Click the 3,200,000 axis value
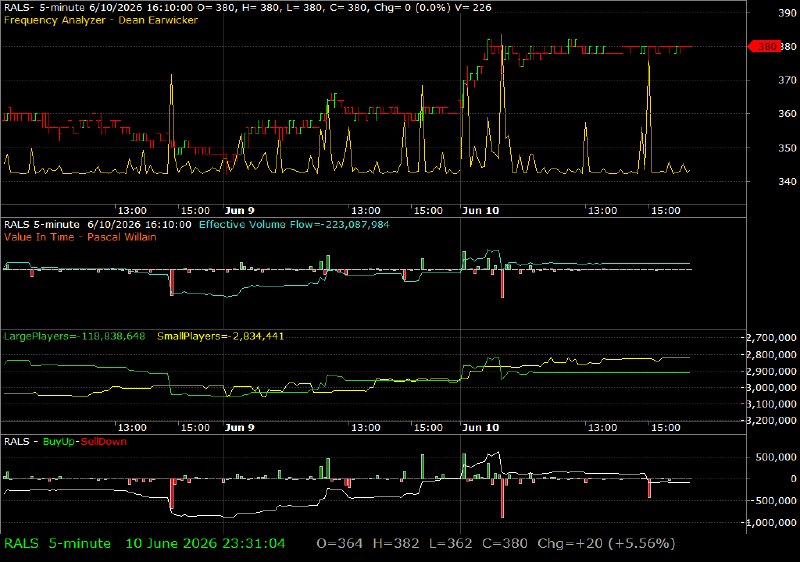 [x=771, y=421]
